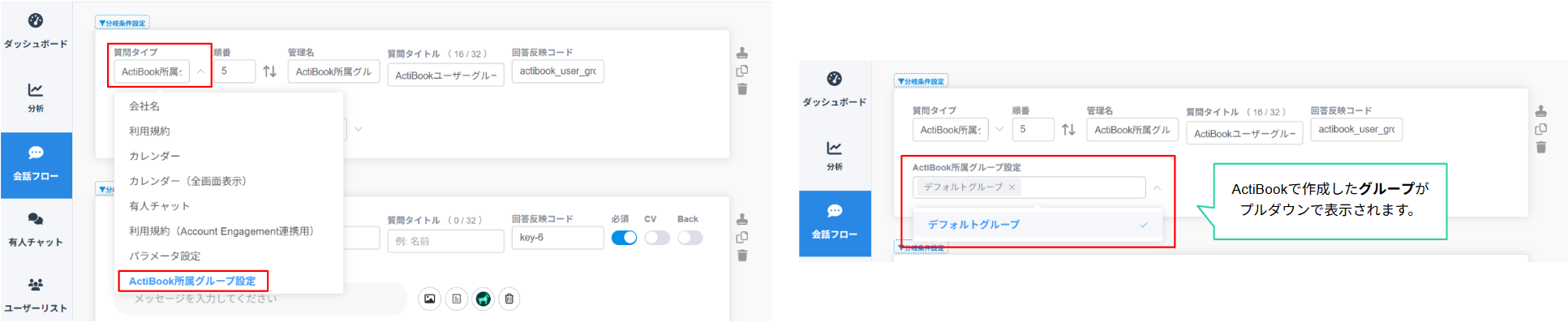Viewport: 1568px width, 323px height.
Task: Expand the 質問タイプ list via its down chevron, right screenshot
Action: (x=999, y=130)
